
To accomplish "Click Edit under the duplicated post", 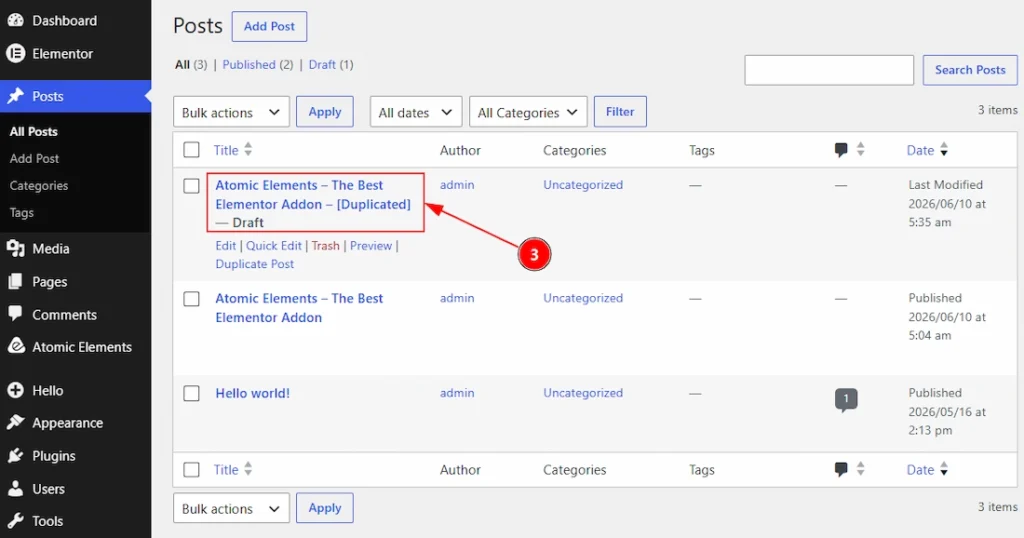I will 225,245.
